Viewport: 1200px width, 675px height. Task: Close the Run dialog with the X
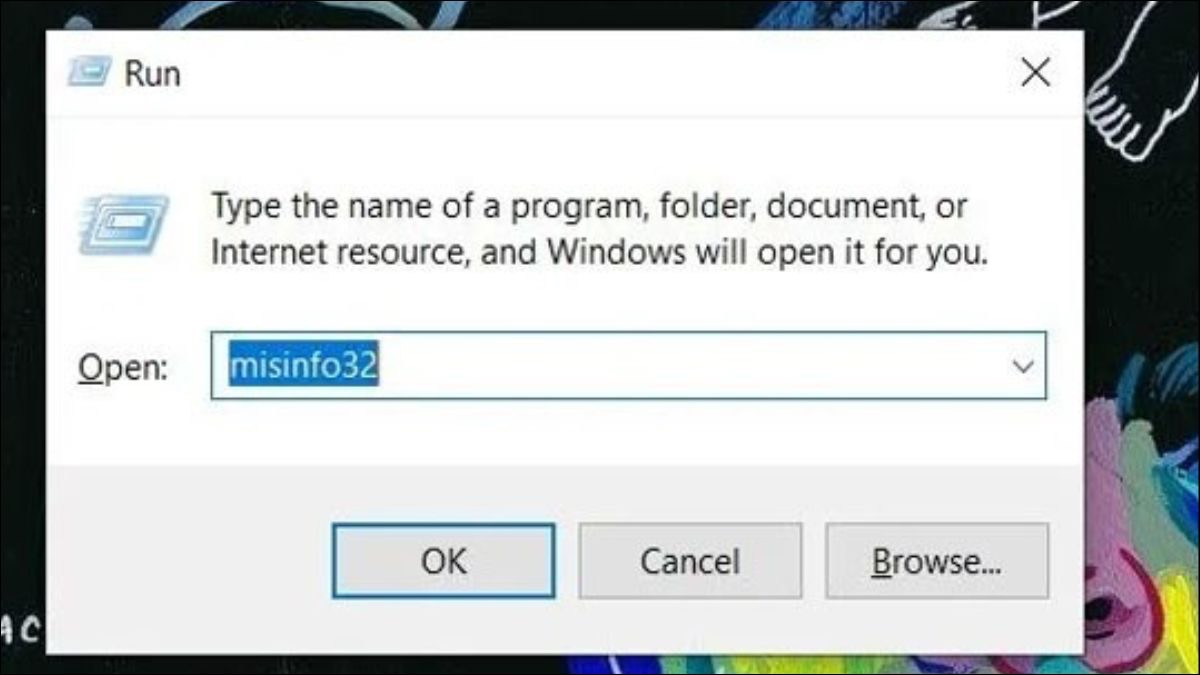tap(1035, 72)
